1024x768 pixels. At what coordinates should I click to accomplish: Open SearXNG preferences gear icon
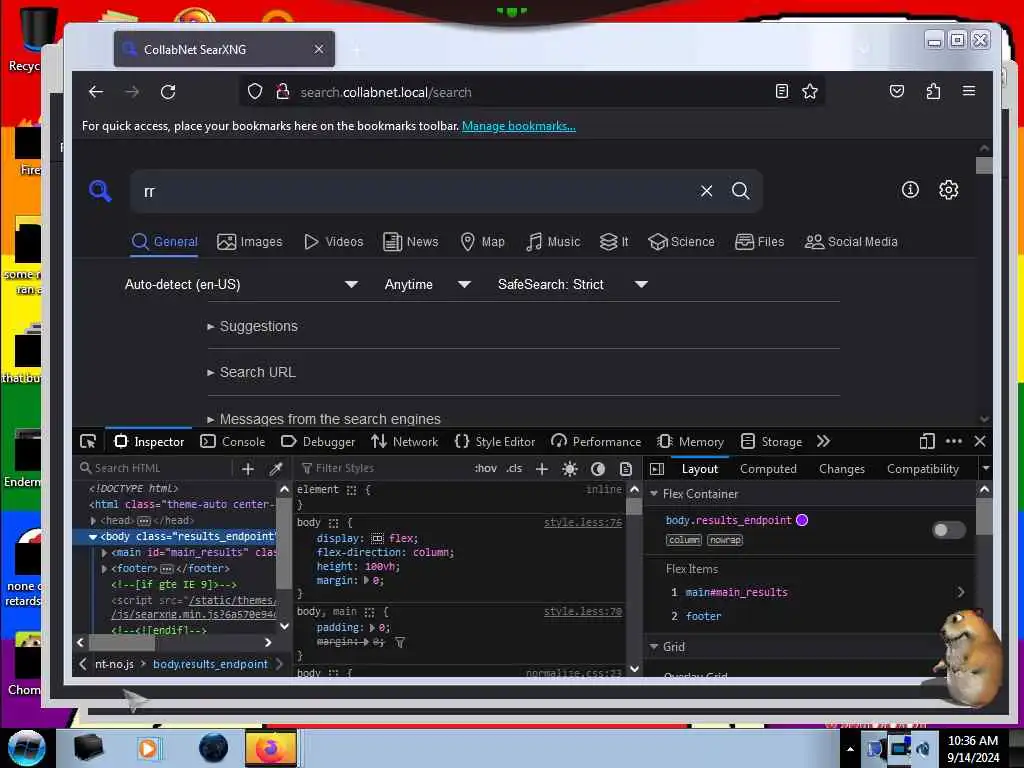(948, 189)
